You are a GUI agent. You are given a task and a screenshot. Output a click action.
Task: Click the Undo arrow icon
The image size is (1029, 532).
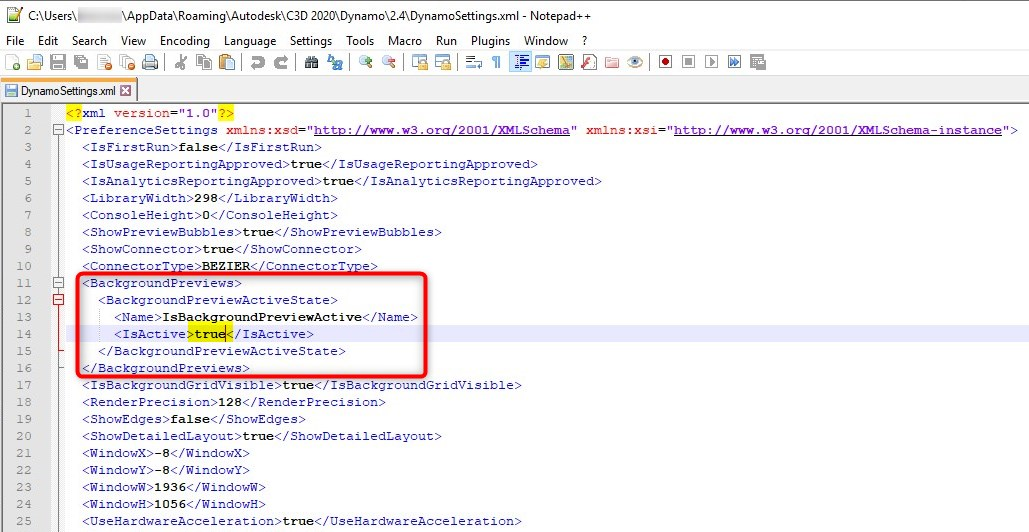pos(258,62)
